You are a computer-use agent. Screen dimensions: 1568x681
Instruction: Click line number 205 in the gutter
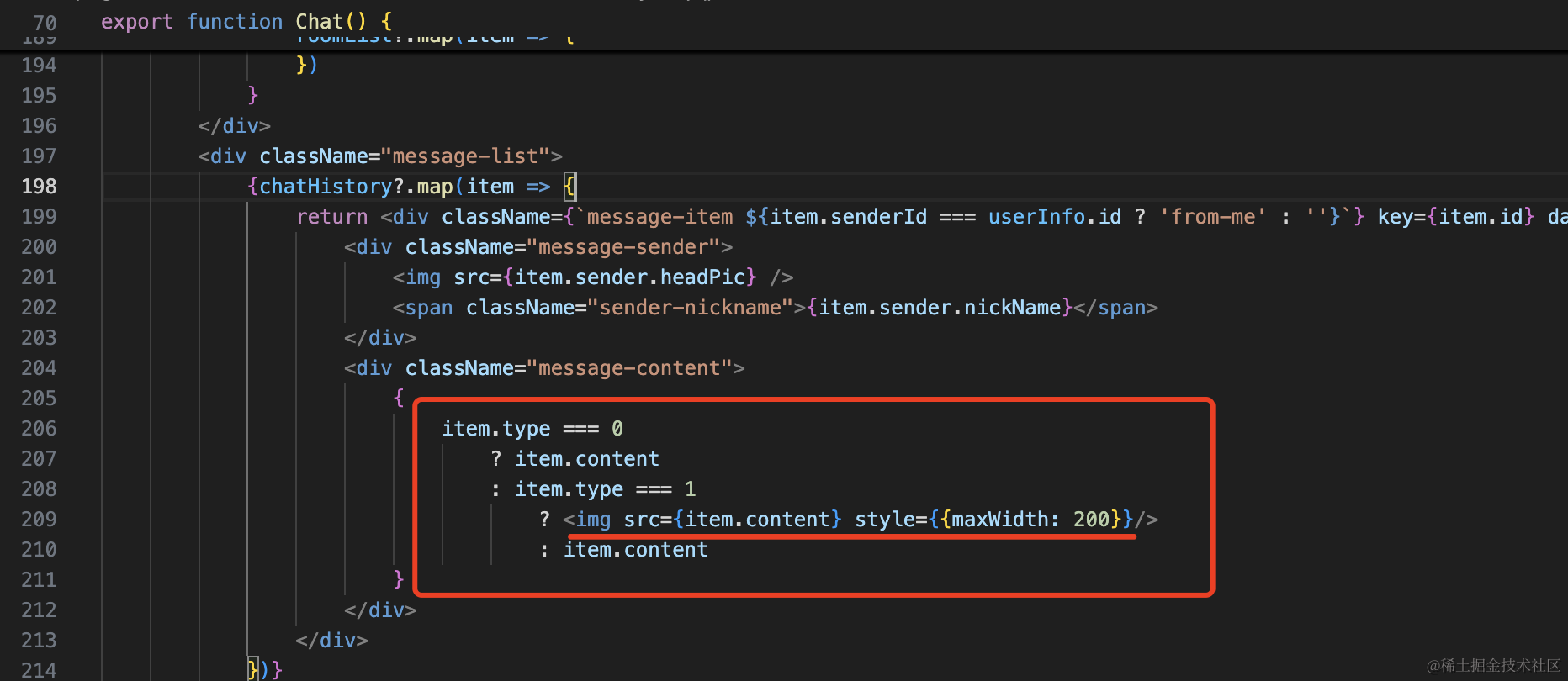click(x=39, y=399)
